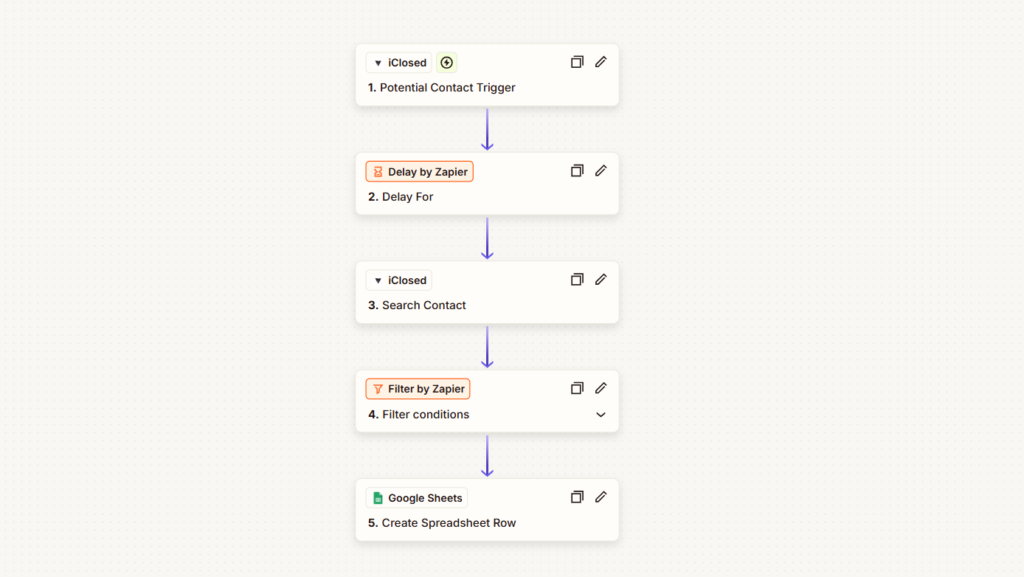The image size is (1024, 577).
Task: Select the Search Contact step card
Action: click(486, 305)
